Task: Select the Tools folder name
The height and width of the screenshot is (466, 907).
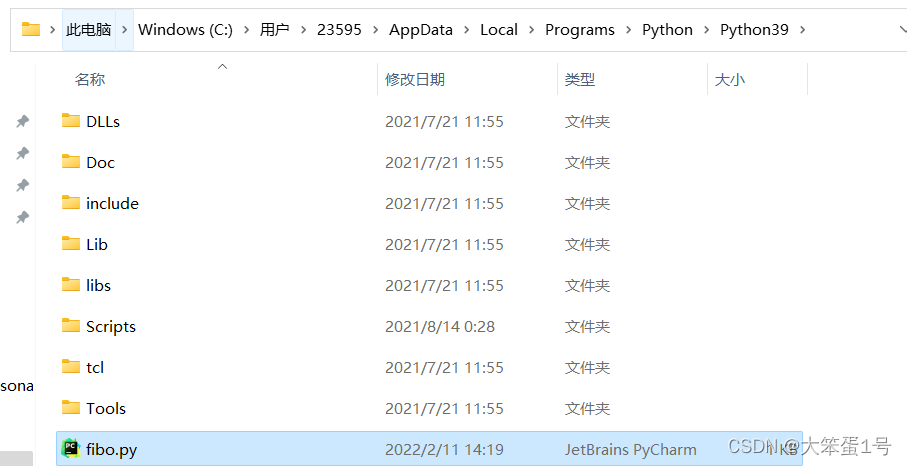Action: click(106, 409)
